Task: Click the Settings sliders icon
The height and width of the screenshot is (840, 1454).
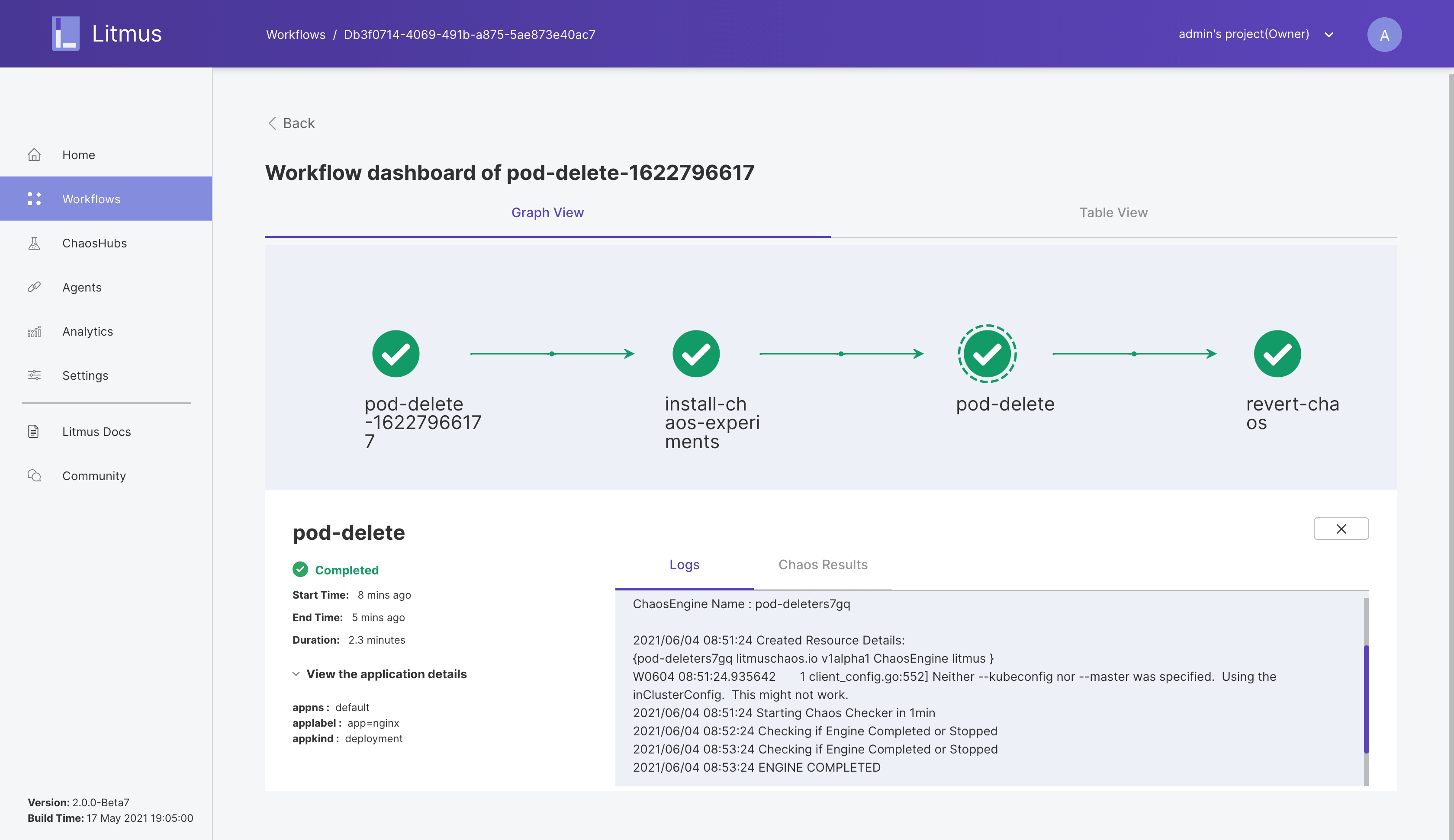Action: tap(34, 375)
